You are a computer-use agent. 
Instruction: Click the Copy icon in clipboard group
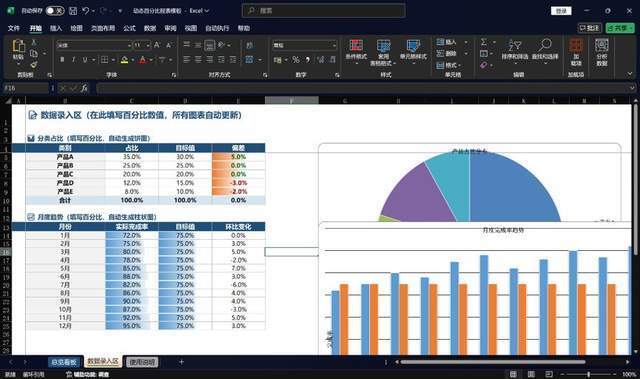coord(34,53)
